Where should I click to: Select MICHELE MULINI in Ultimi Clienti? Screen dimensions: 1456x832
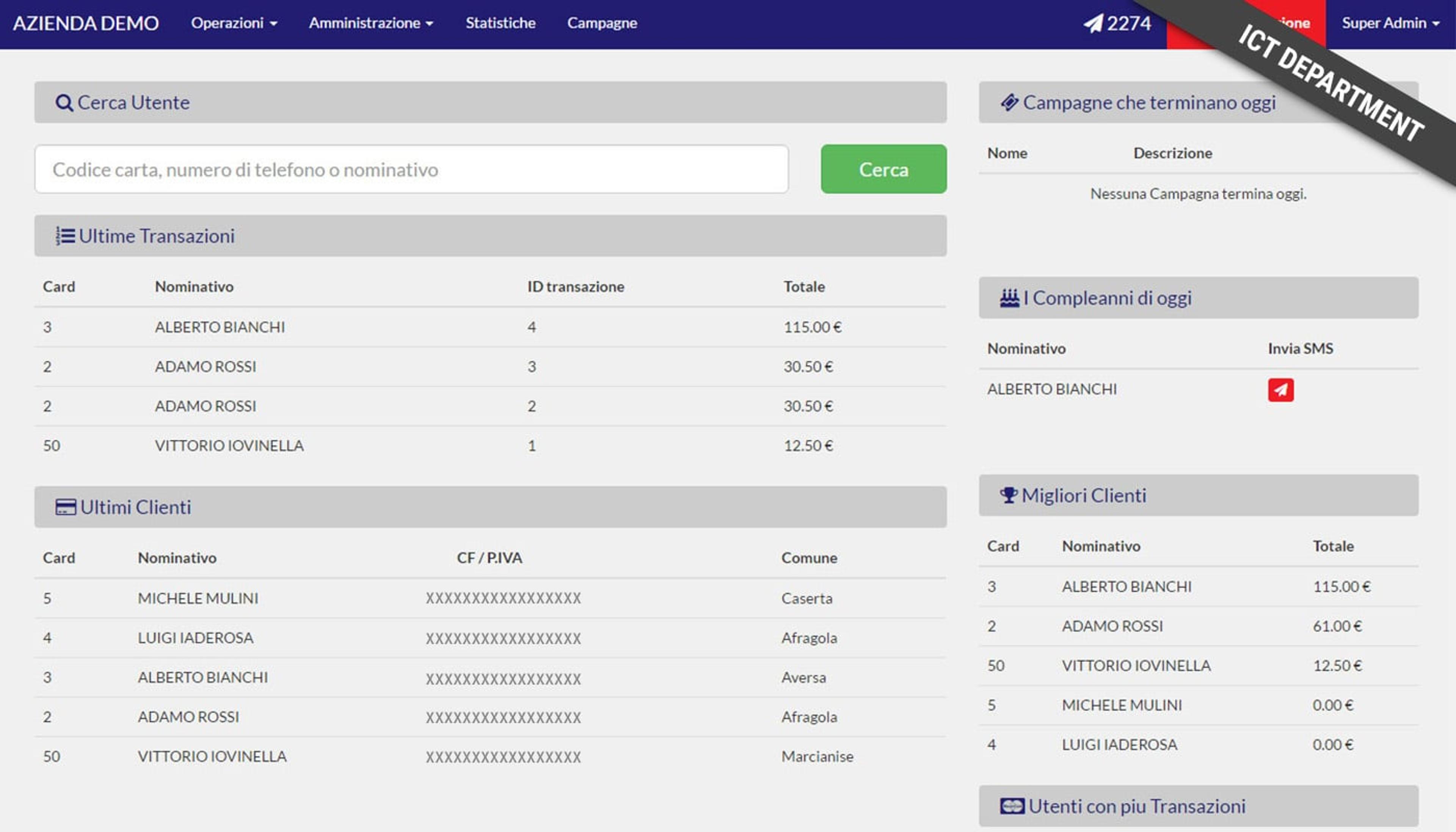coord(198,598)
